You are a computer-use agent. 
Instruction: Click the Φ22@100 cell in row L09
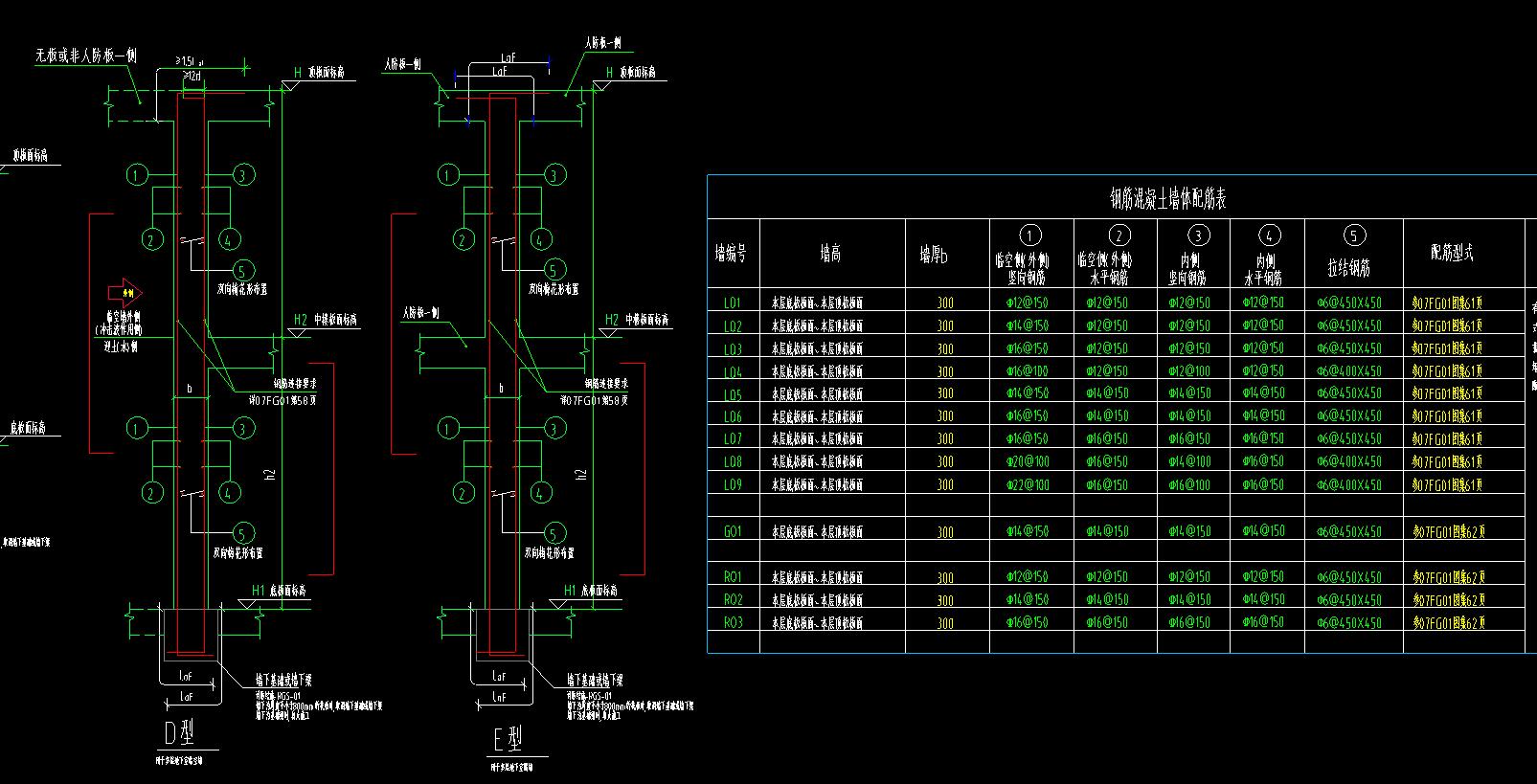pos(1028,484)
